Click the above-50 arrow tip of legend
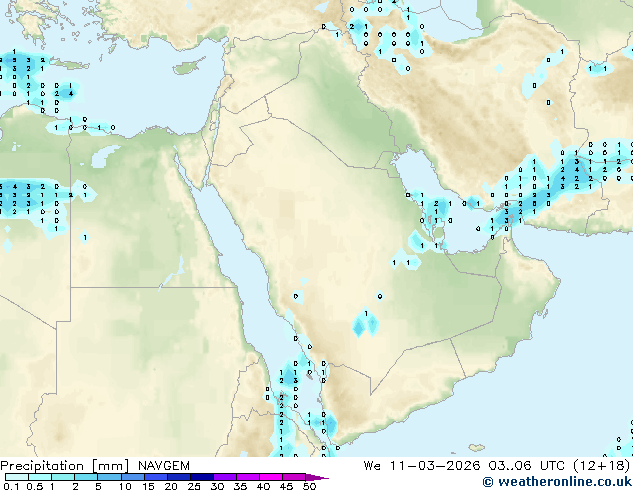 click(317, 477)
